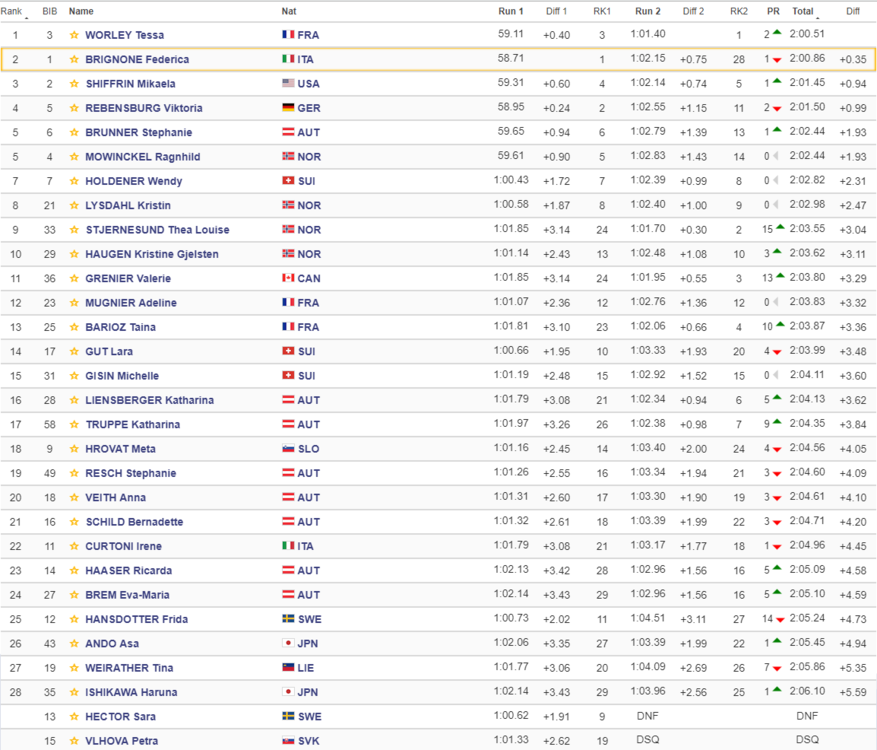Screen dimensions: 877x750
Task: Click the GISIN Michelle name link
Action: [x=122, y=376]
